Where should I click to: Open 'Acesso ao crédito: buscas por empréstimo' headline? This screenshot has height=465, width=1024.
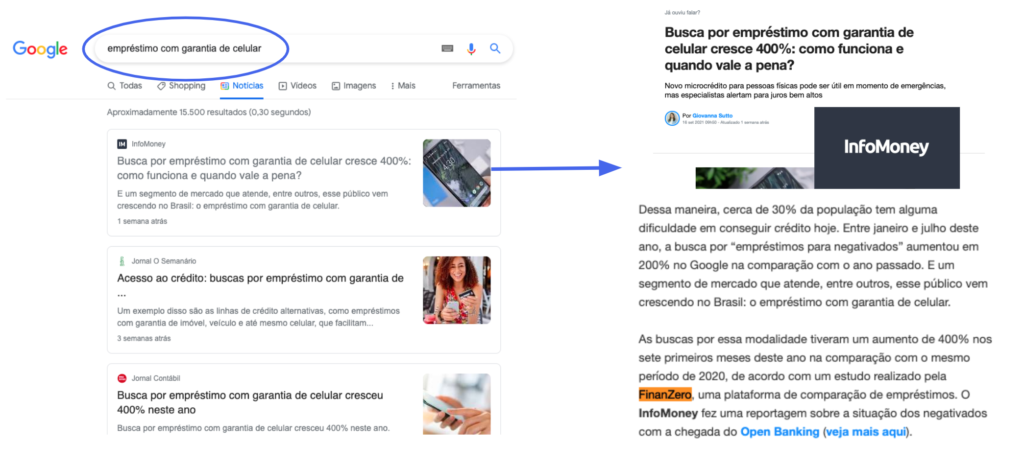(x=261, y=285)
